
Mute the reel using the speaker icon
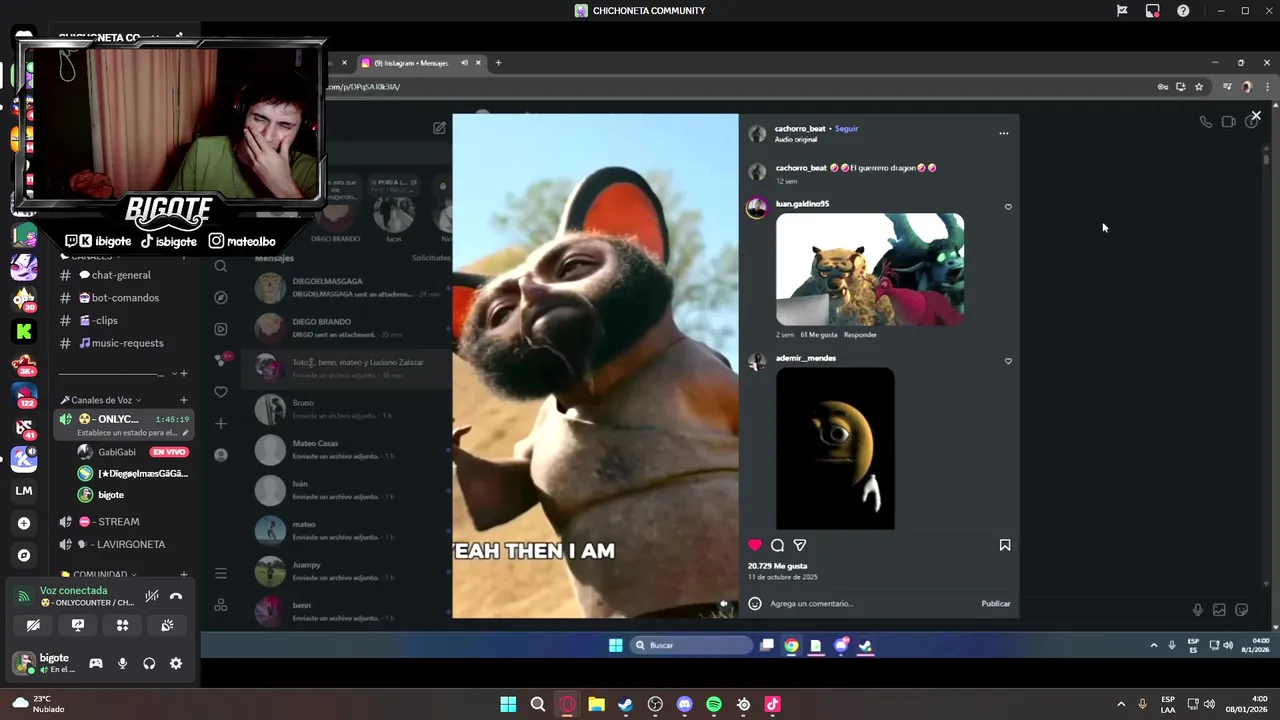point(724,604)
